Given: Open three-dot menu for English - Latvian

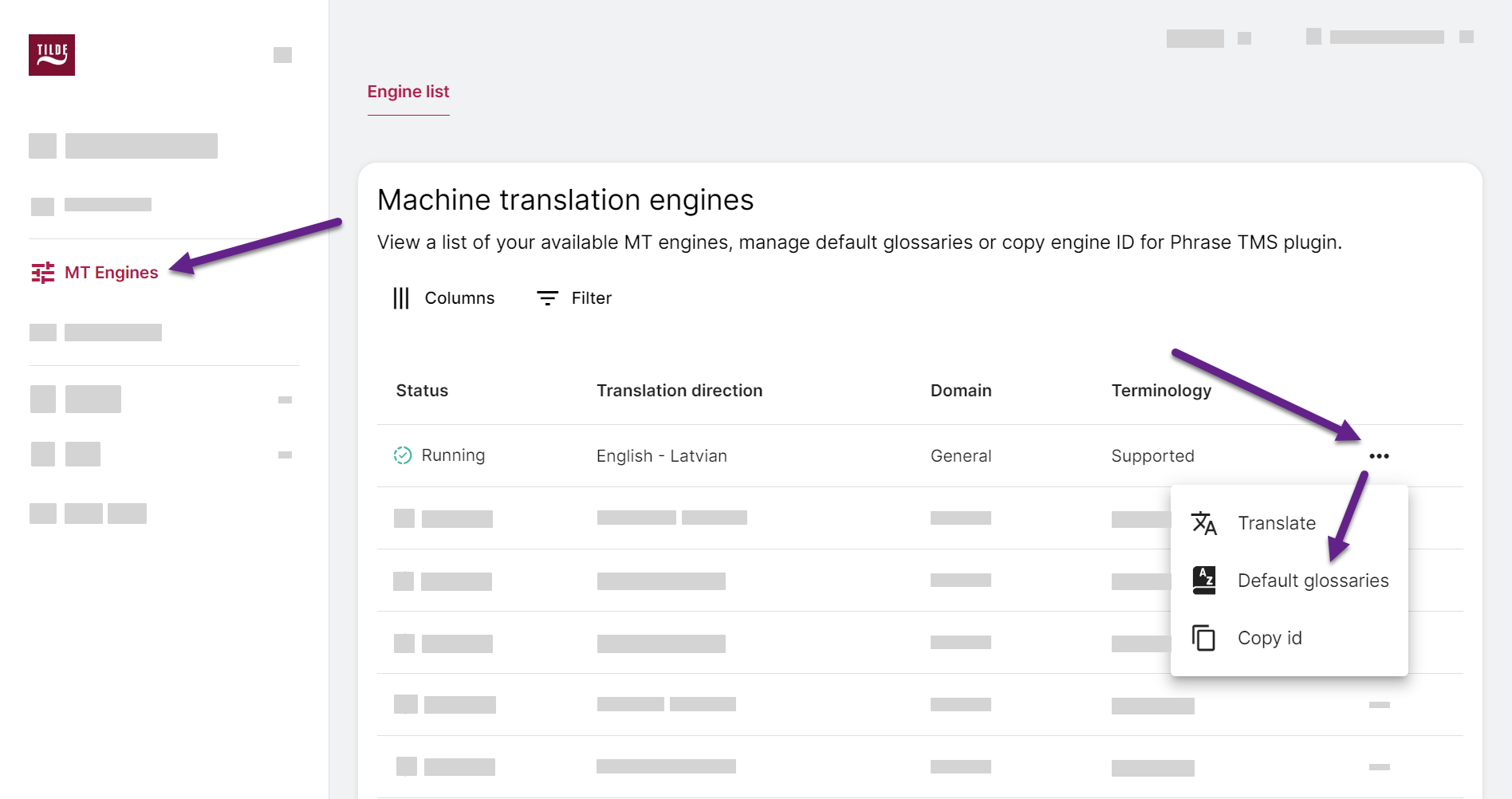Looking at the screenshot, I should point(1379,456).
